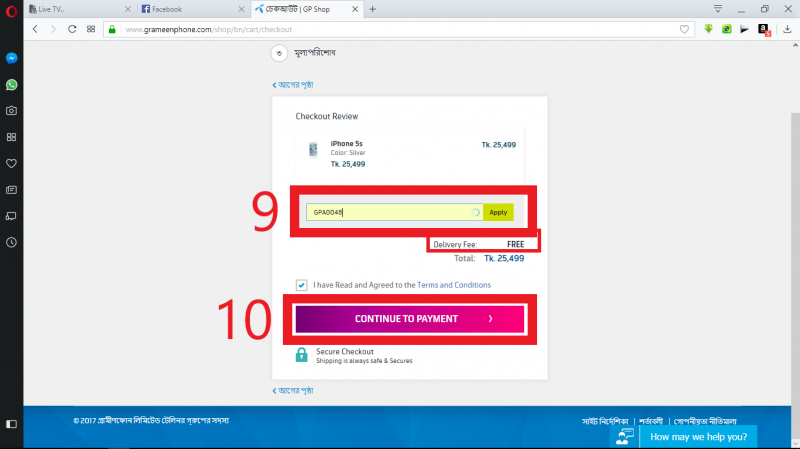Click the chat support agent icon
This screenshot has height=449, width=800.
[624, 437]
